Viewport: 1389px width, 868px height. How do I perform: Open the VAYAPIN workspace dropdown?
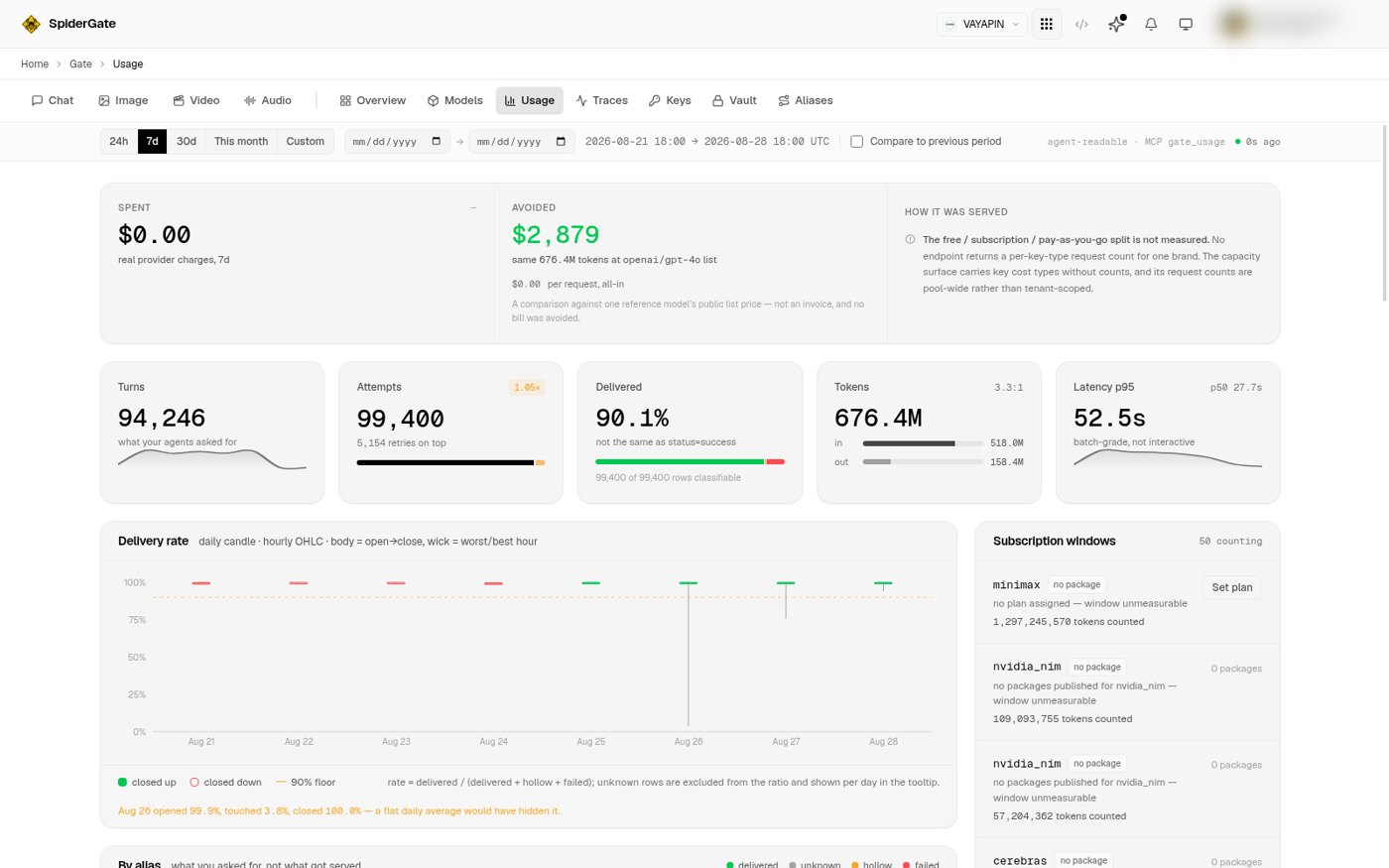tap(981, 24)
